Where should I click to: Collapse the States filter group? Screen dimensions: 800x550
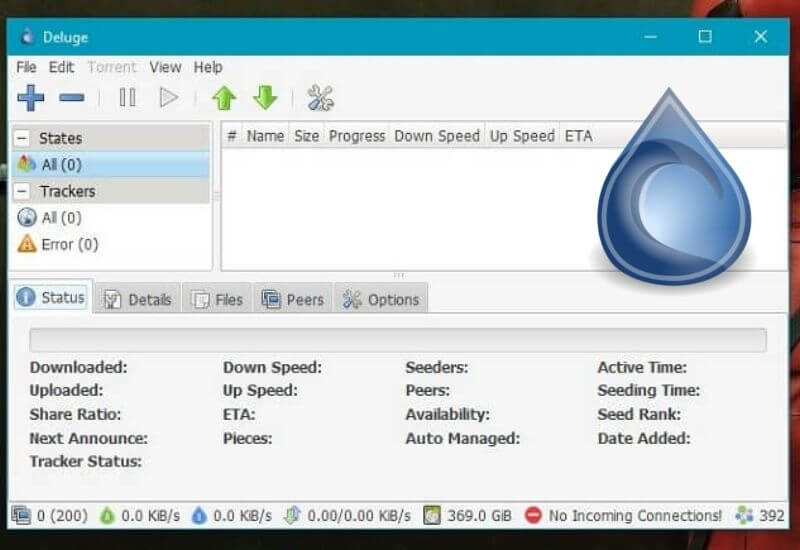pos(22,138)
